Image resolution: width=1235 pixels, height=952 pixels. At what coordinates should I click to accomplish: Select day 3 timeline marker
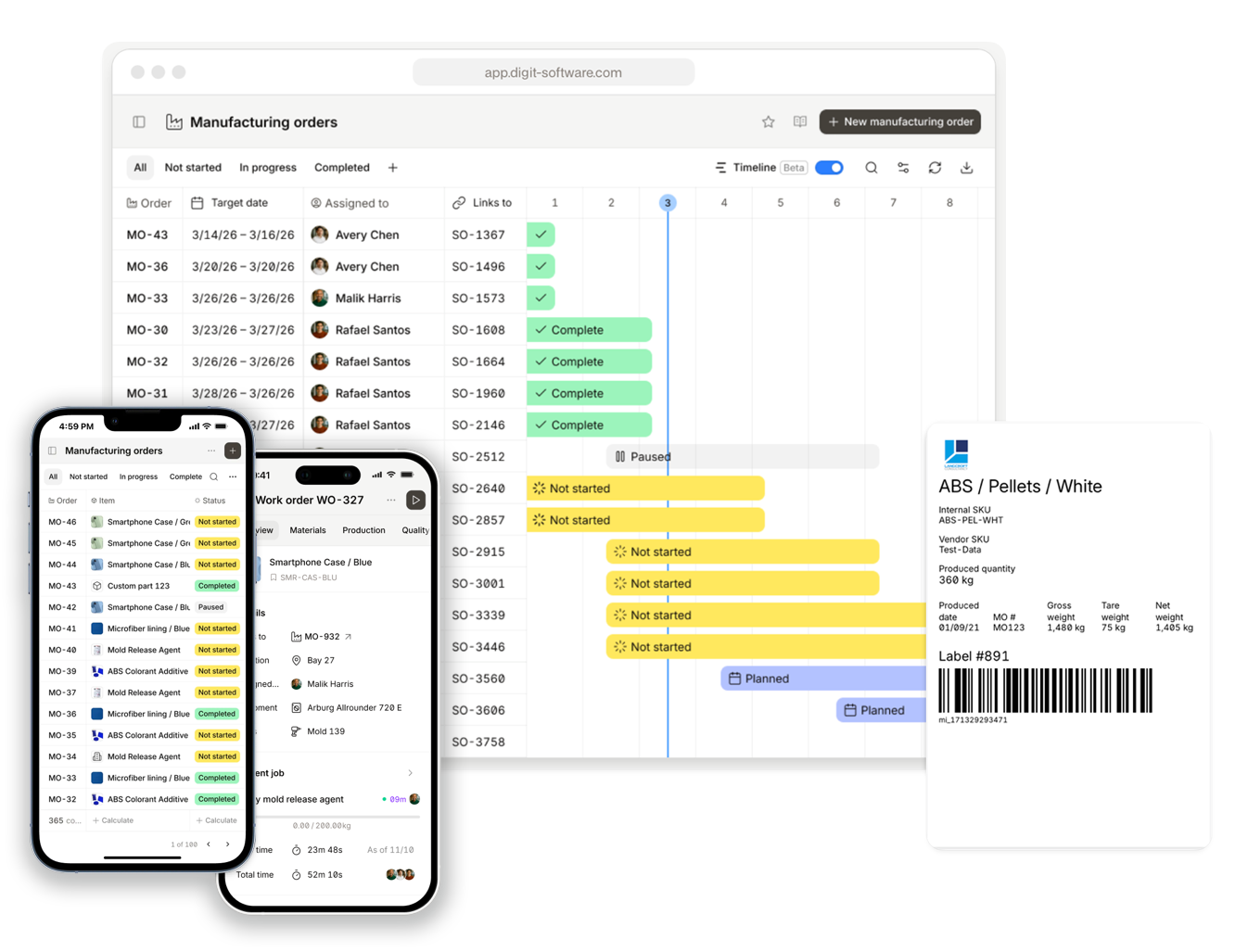pos(668,203)
